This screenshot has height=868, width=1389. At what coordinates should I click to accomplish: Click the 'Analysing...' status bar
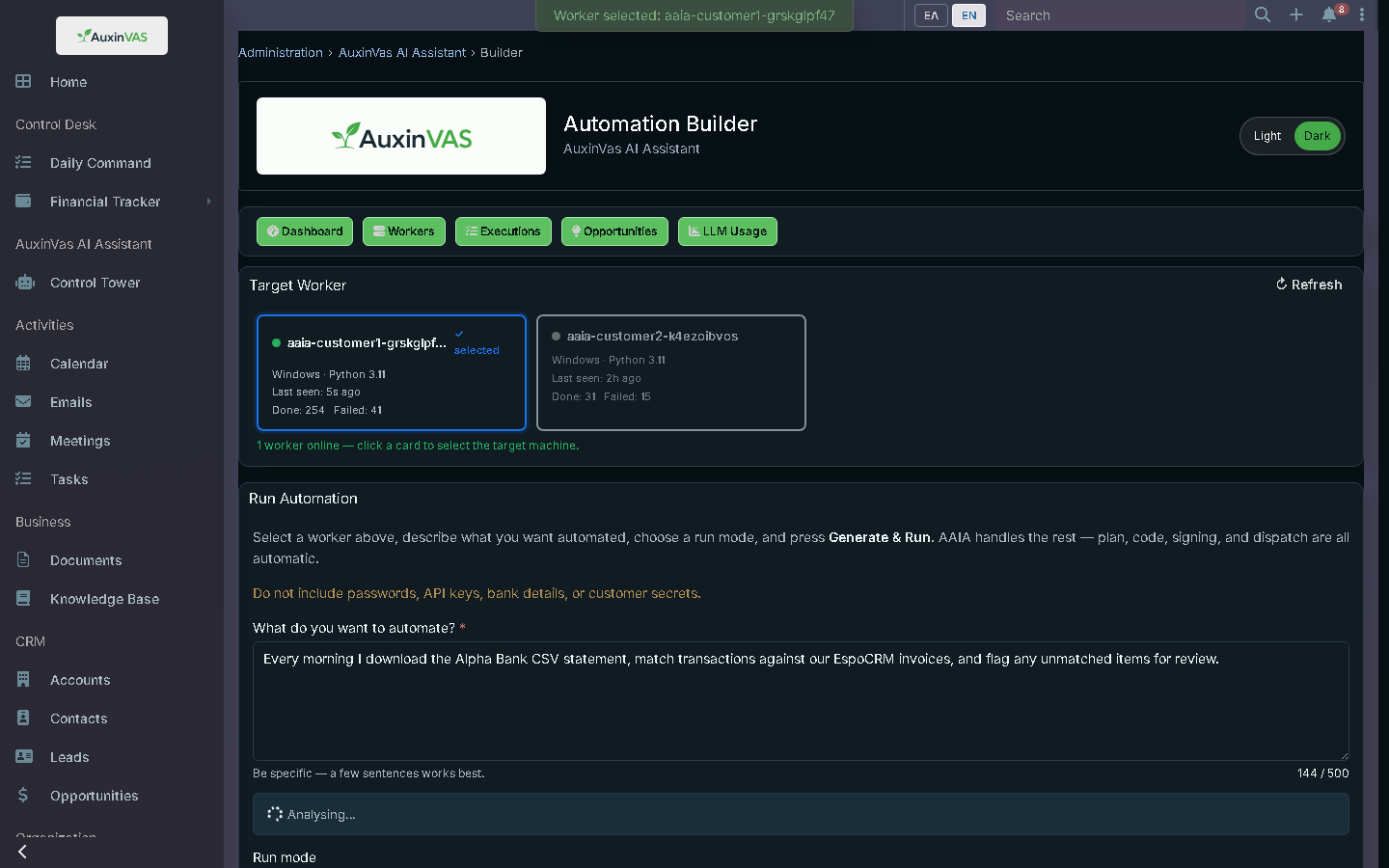pos(801,814)
